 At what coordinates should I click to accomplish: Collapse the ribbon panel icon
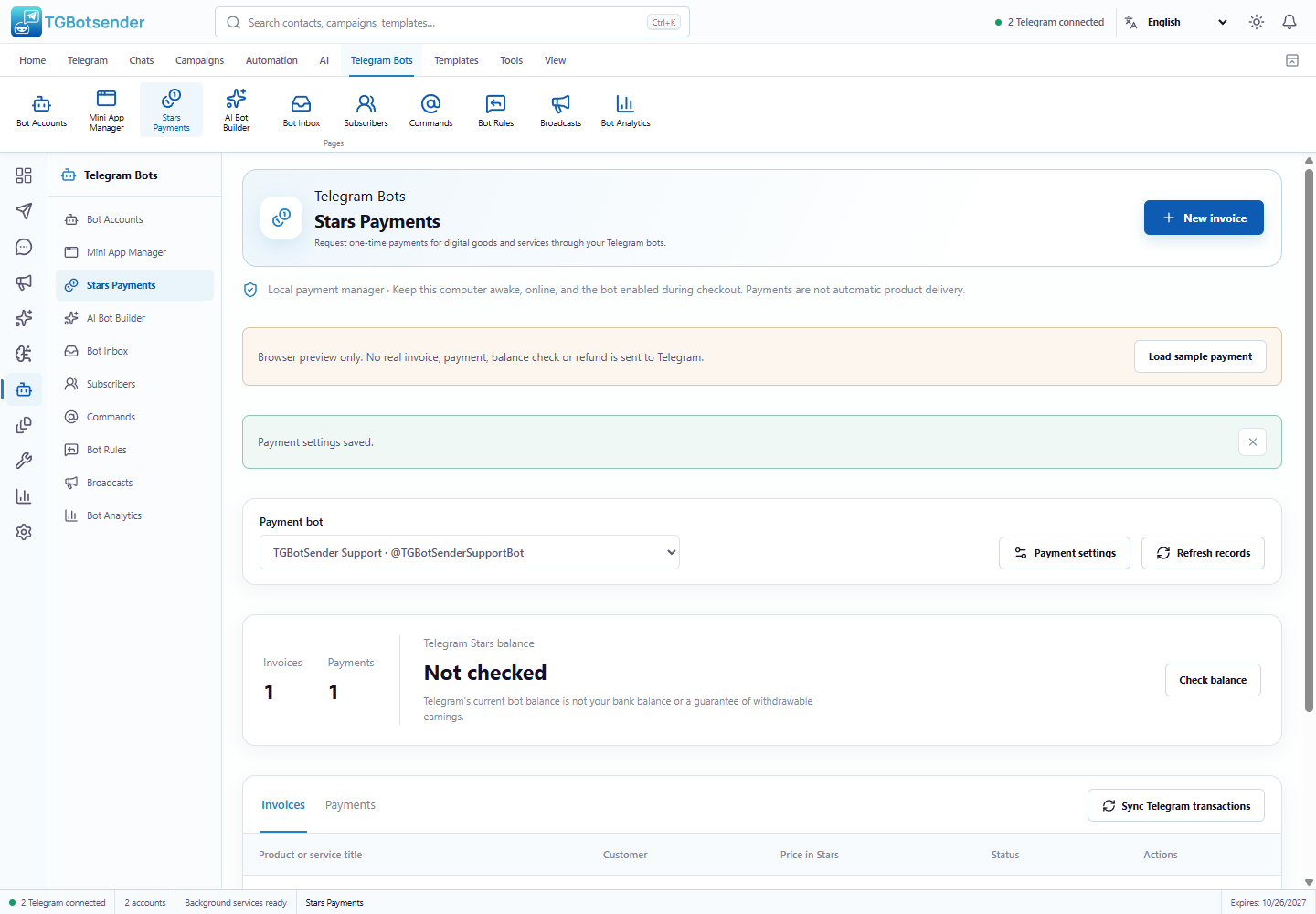pos(1292,60)
